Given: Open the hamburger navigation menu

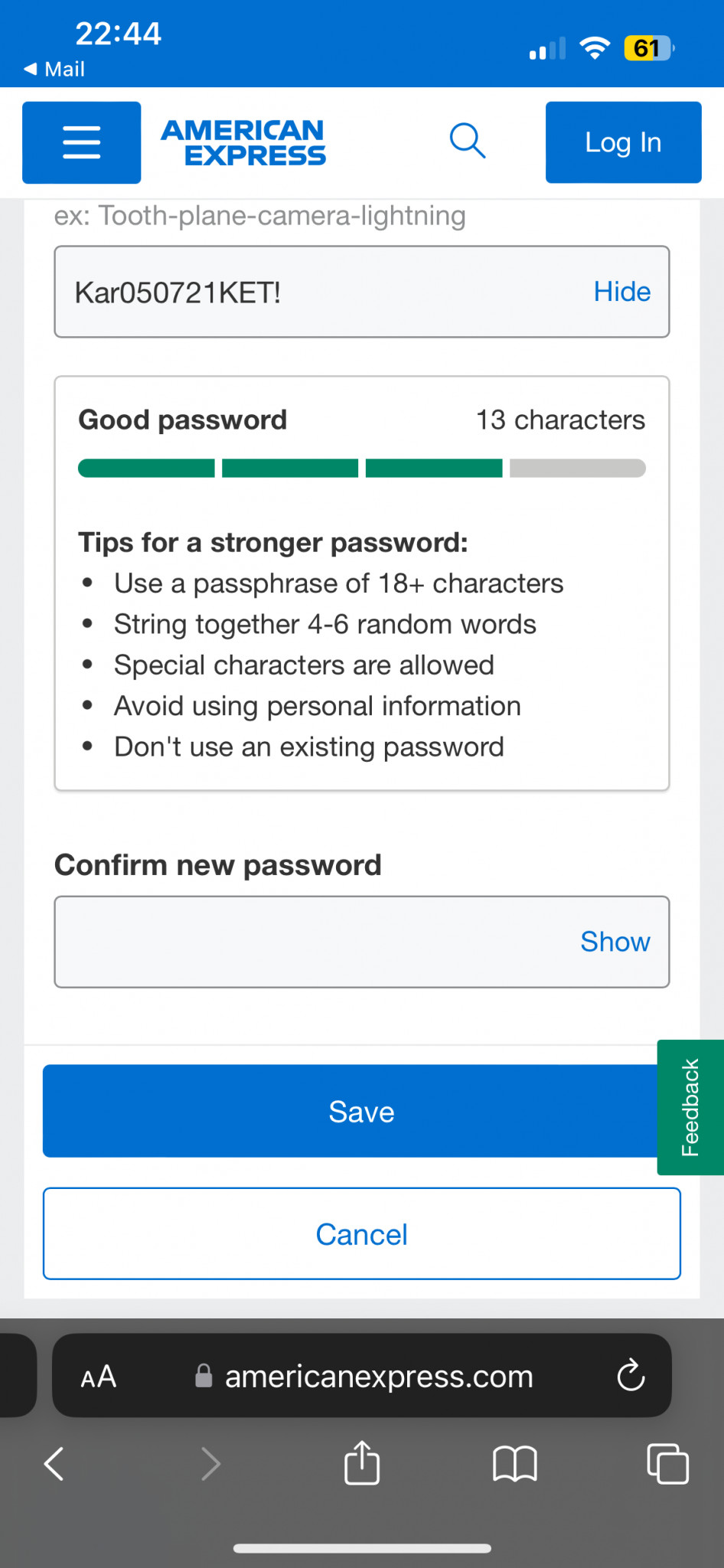Looking at the screenshot, I should click(81, 142).
